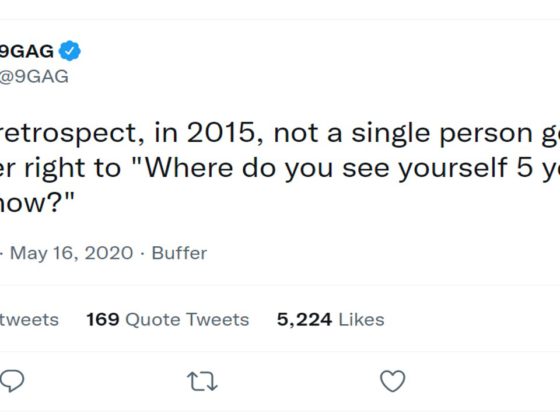Show the 5,224 Likes list
This screenshot has width=560, height=420.
click(331, 319)
